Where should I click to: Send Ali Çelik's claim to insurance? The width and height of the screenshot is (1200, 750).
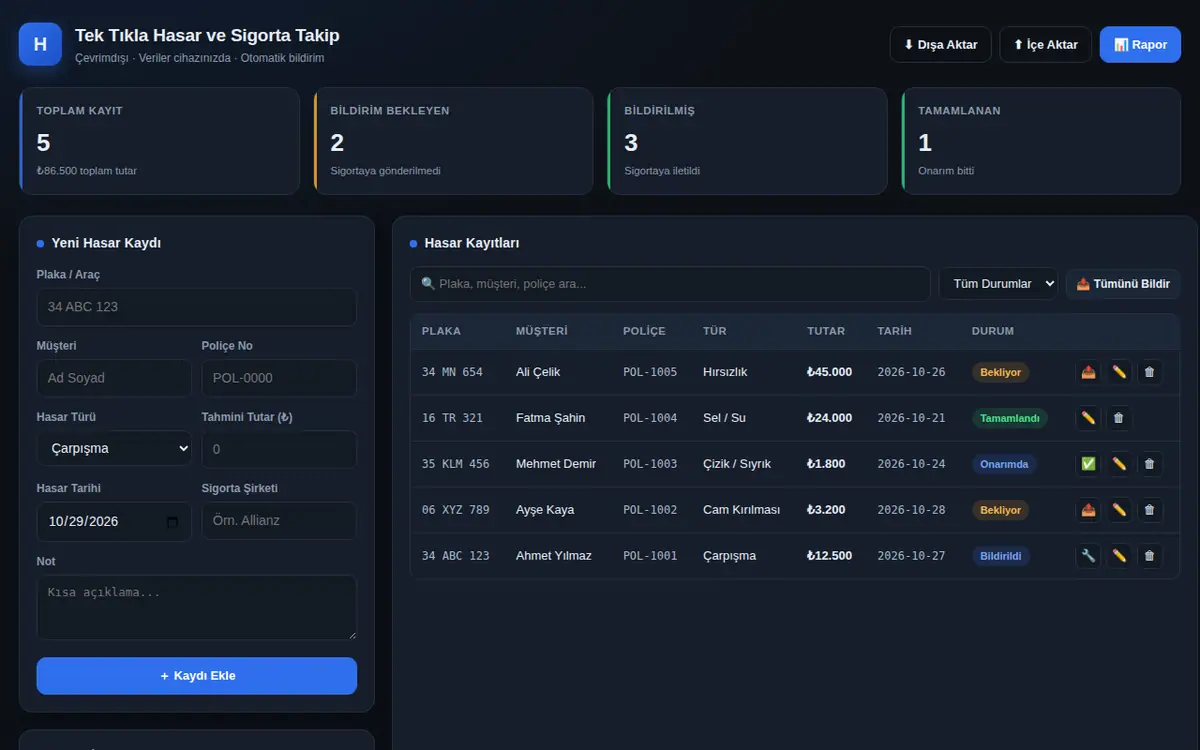pos(1088,372)
